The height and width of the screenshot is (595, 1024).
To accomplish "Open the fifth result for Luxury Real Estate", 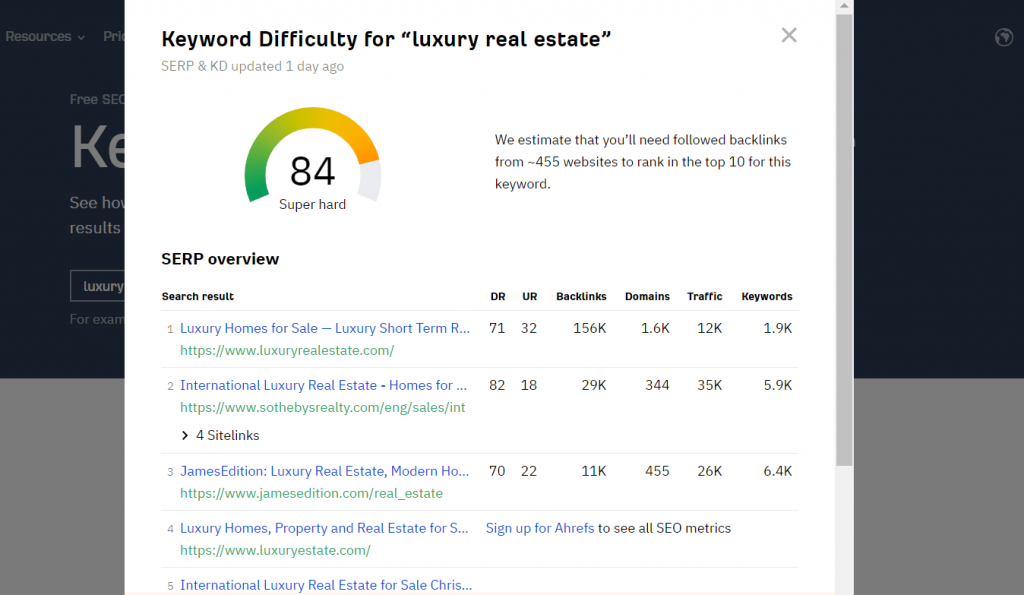I will click(x=325, y=585).
